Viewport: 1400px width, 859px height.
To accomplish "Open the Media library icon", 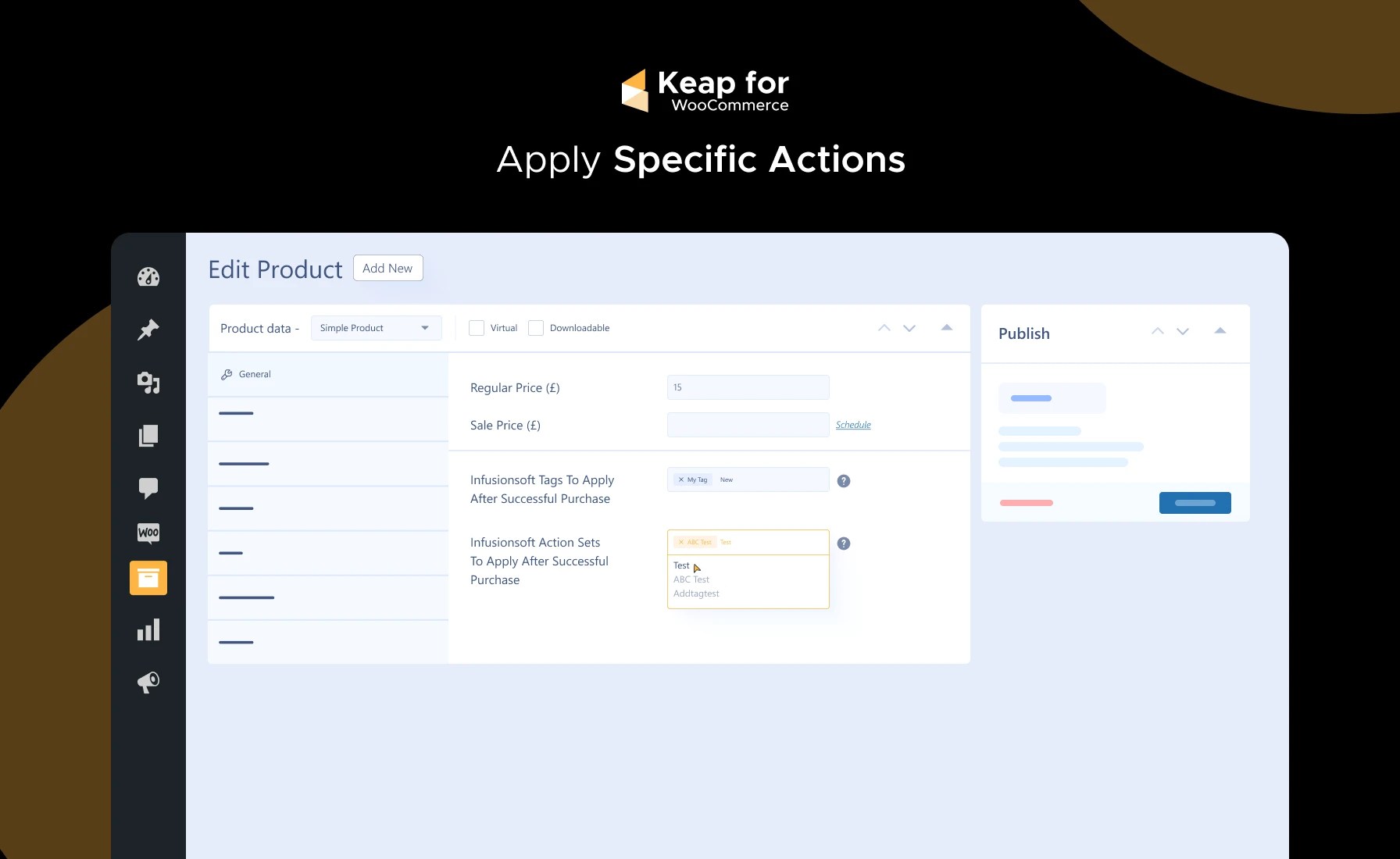I will [x=148, y=382].
